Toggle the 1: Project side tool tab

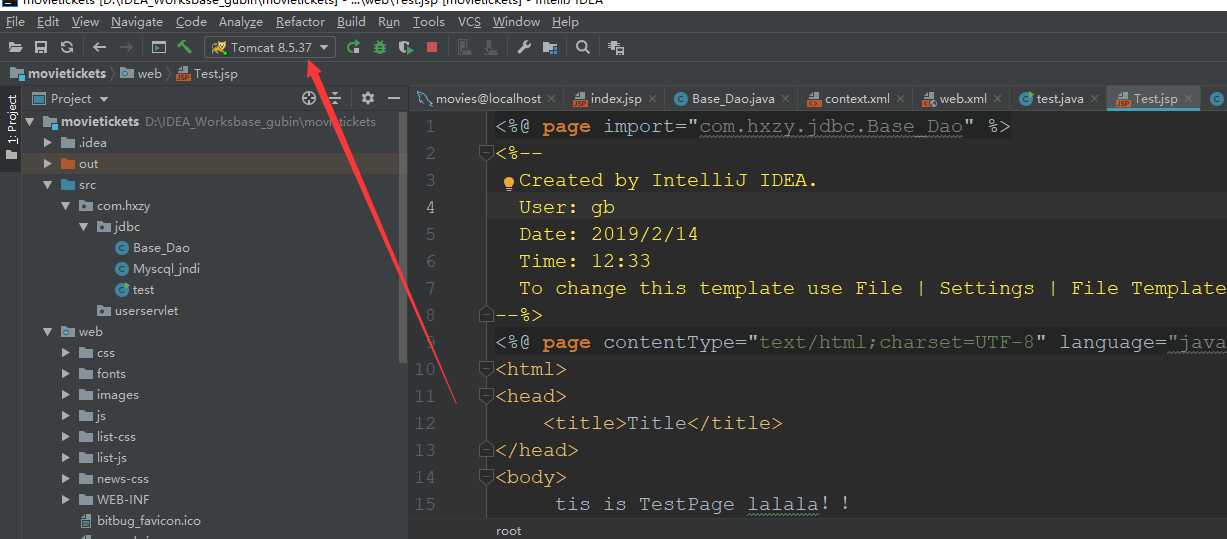11,128
